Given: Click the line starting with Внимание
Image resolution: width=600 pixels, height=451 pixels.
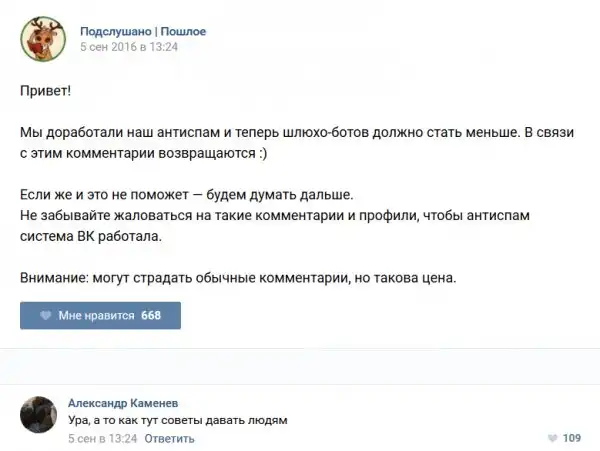Looking at the screenshot, I should (x=238, y=276).
